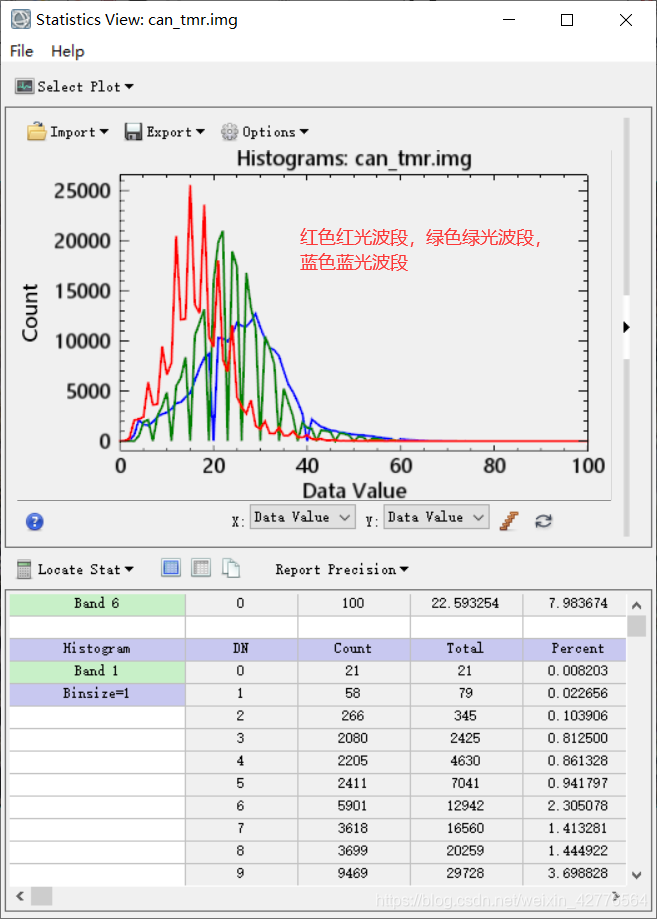Image resolution: width=657 pixels, height=919 pixels.
Task: Click the blue select-all table icon
Action: point(171,567)
